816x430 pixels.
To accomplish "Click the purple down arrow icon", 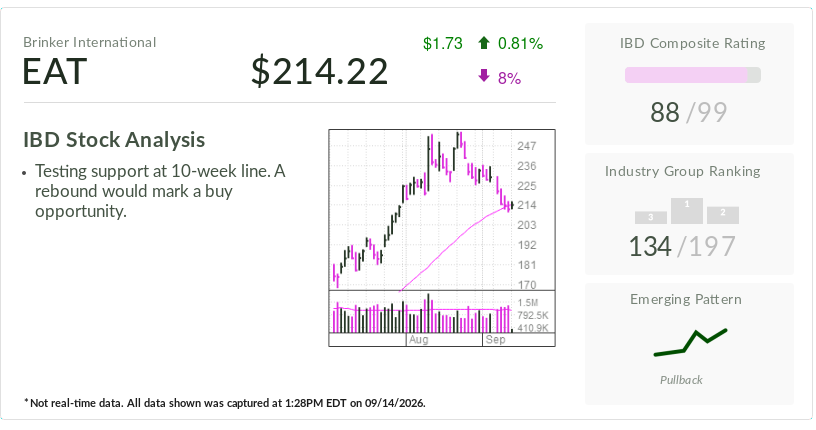I will pos(483,77).
